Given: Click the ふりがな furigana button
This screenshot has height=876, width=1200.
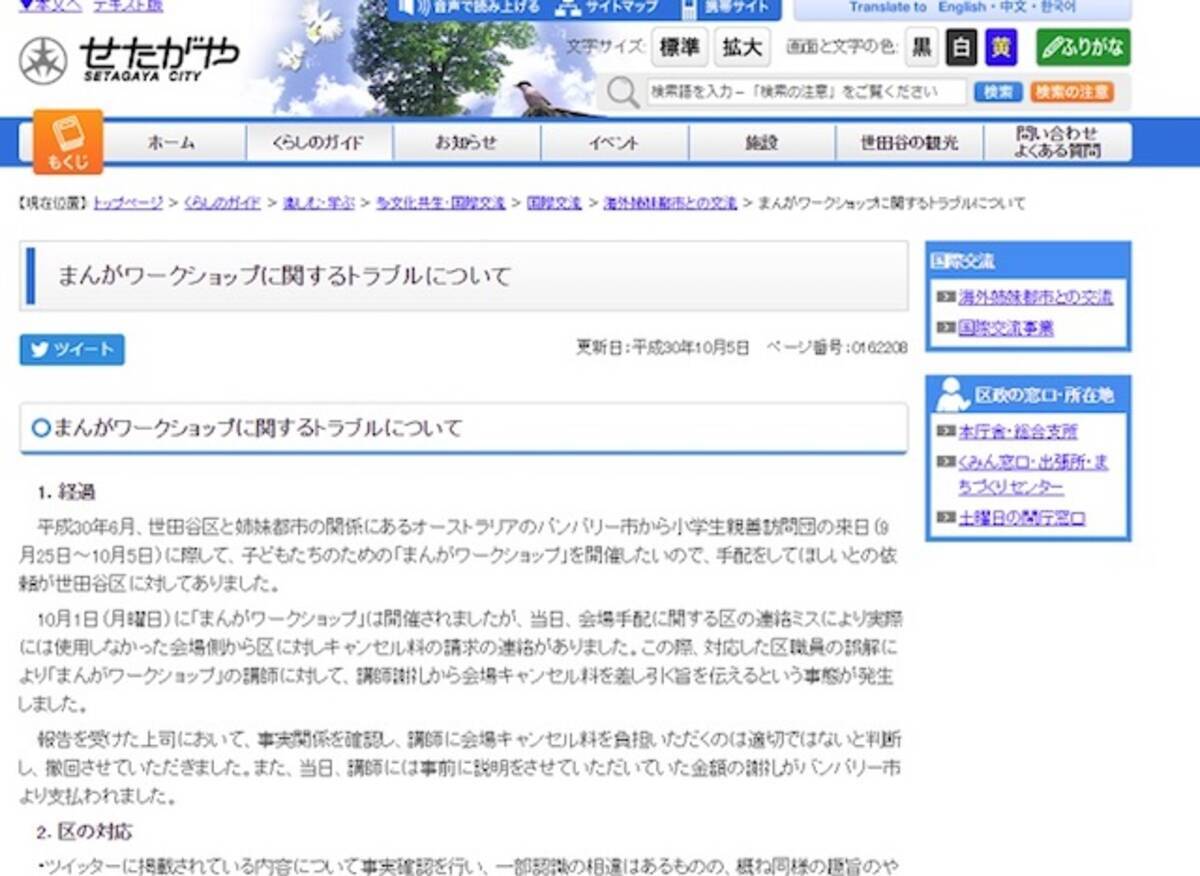Looking at the screenshot, I should coord(1084,47).
